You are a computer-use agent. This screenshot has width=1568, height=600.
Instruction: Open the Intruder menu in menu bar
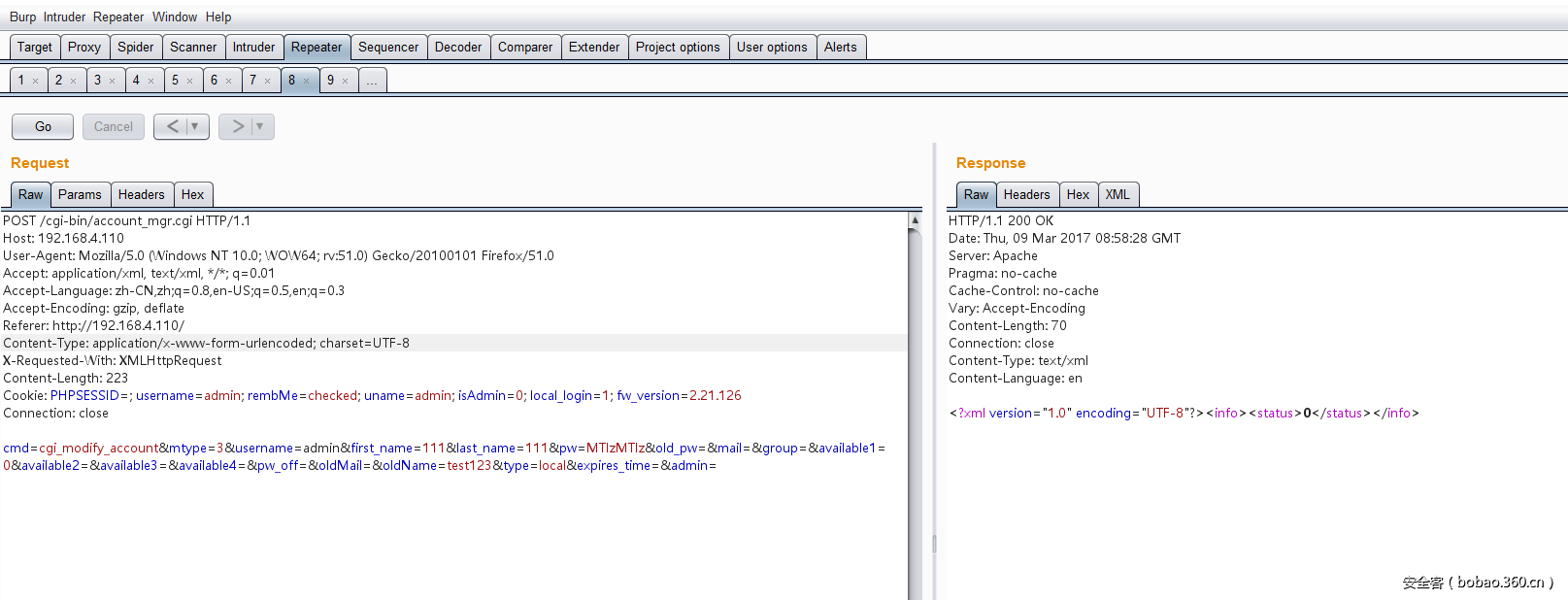tap(64, 17)
